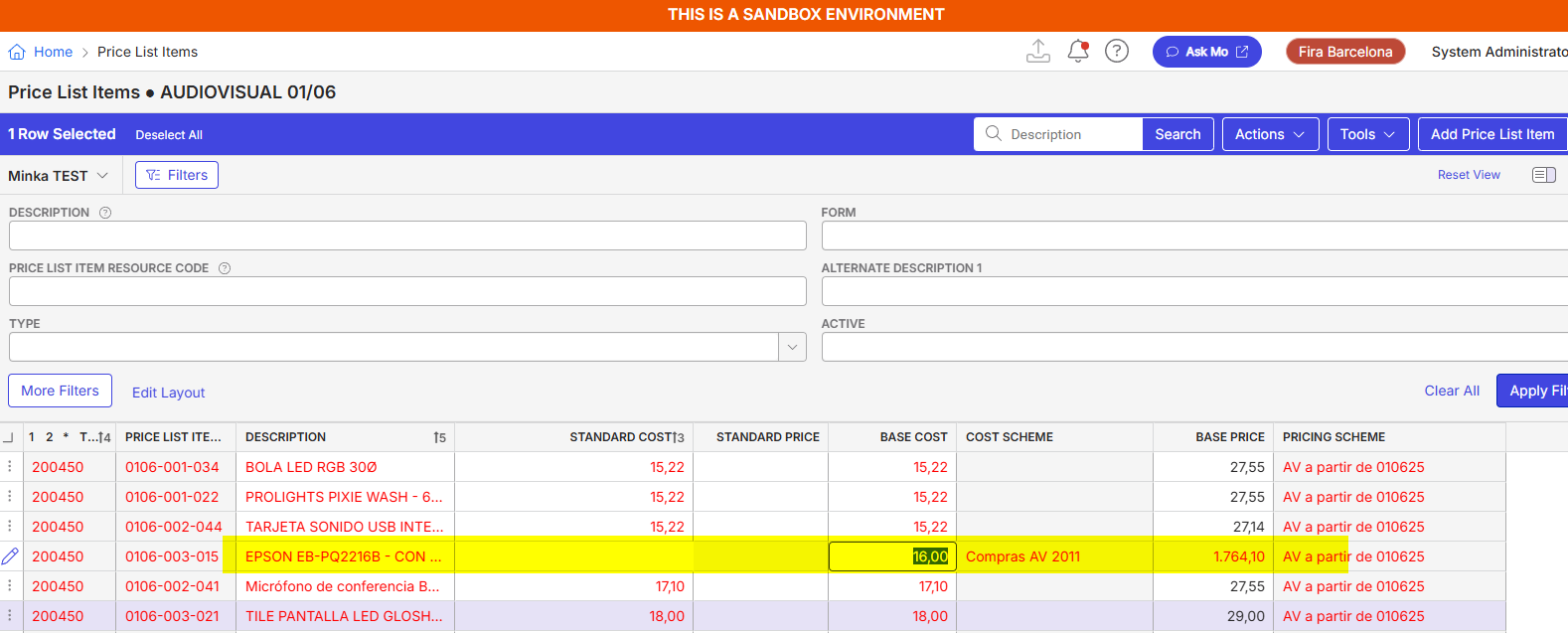The image size is (1568, 633).
Task: Click the Base Cost cell showing 16,00
Action: tap(892, 556)
